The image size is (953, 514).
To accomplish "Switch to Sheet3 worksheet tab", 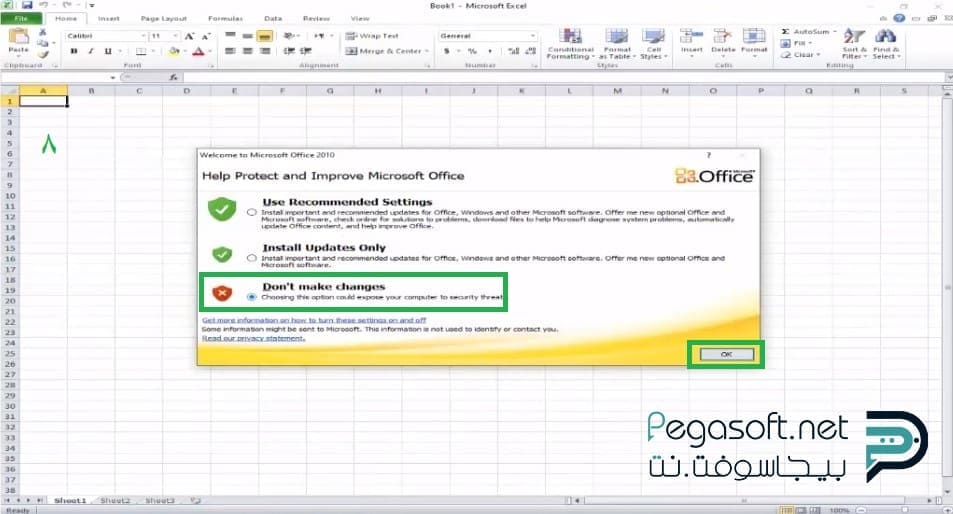I will (x=160, y=501).
